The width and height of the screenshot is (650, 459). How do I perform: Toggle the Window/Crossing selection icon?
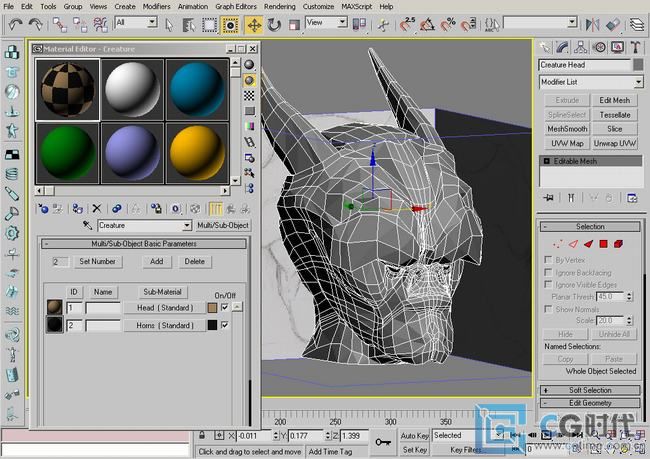tap(230, 25)
